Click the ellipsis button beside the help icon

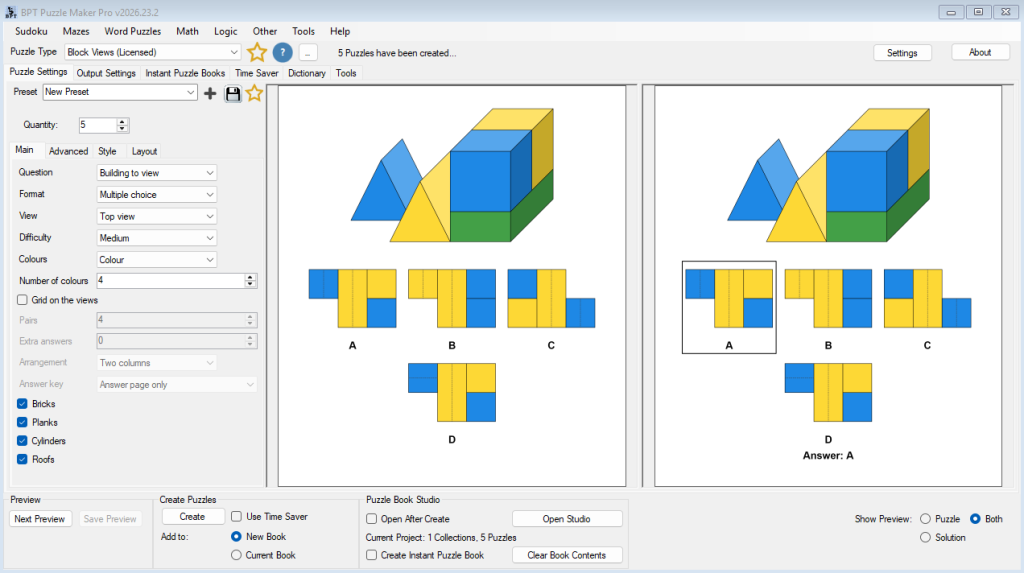(x=308, y=53)
